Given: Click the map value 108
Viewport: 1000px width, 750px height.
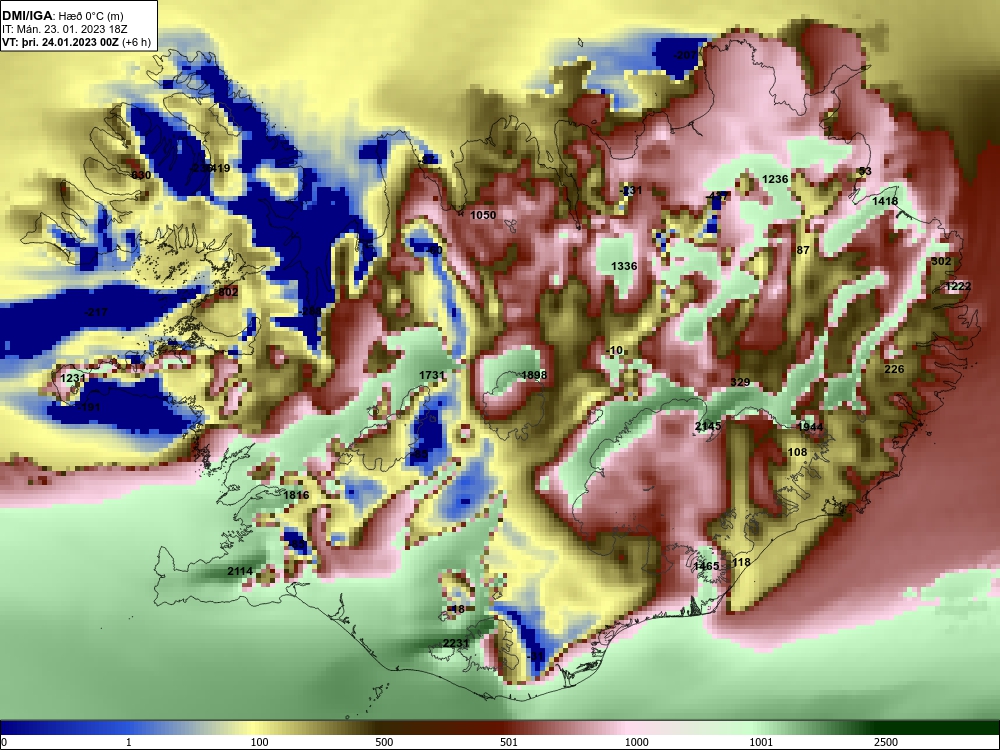Looking at the screenshot, I should click(797, 452).
